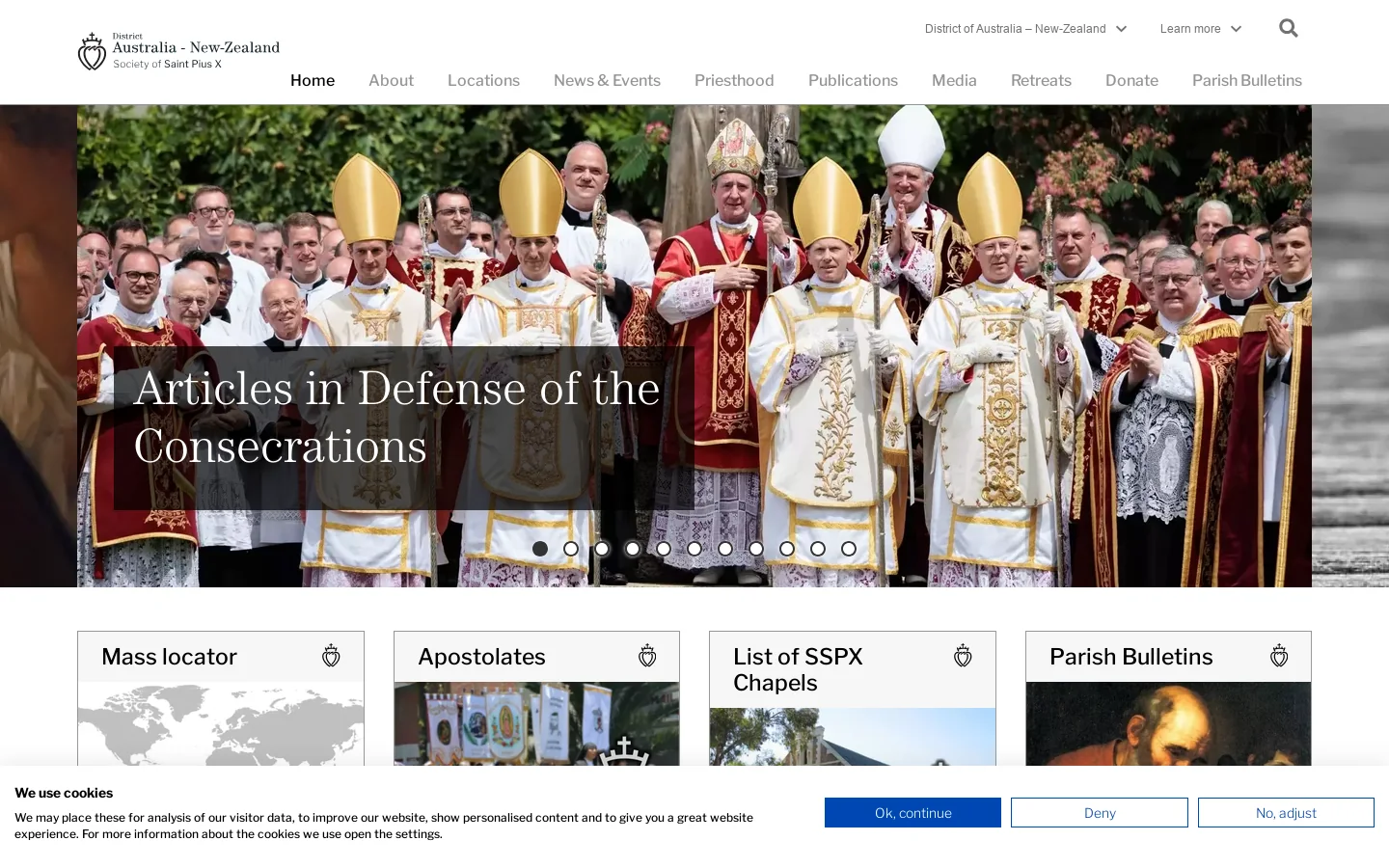This screenshot has width=1389, height=868.
Task: Click the Deny cookies button
Action: pos(1100,813)
